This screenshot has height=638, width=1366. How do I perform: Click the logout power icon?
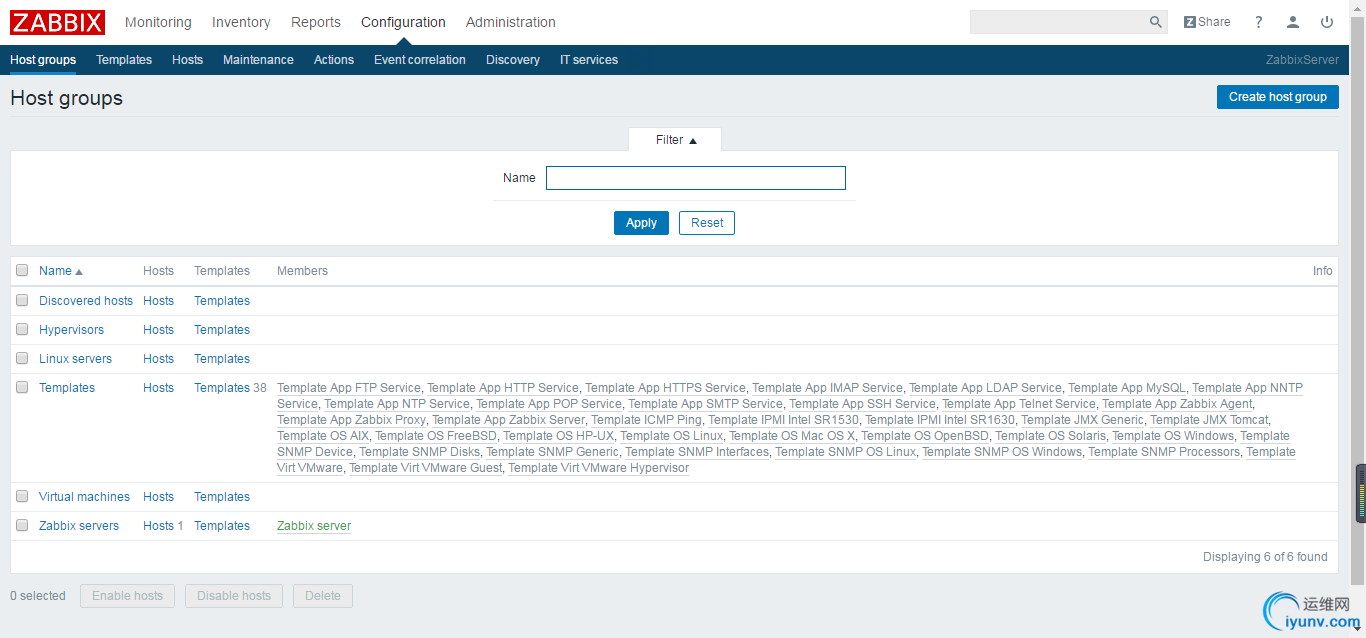coord(1327,22)
